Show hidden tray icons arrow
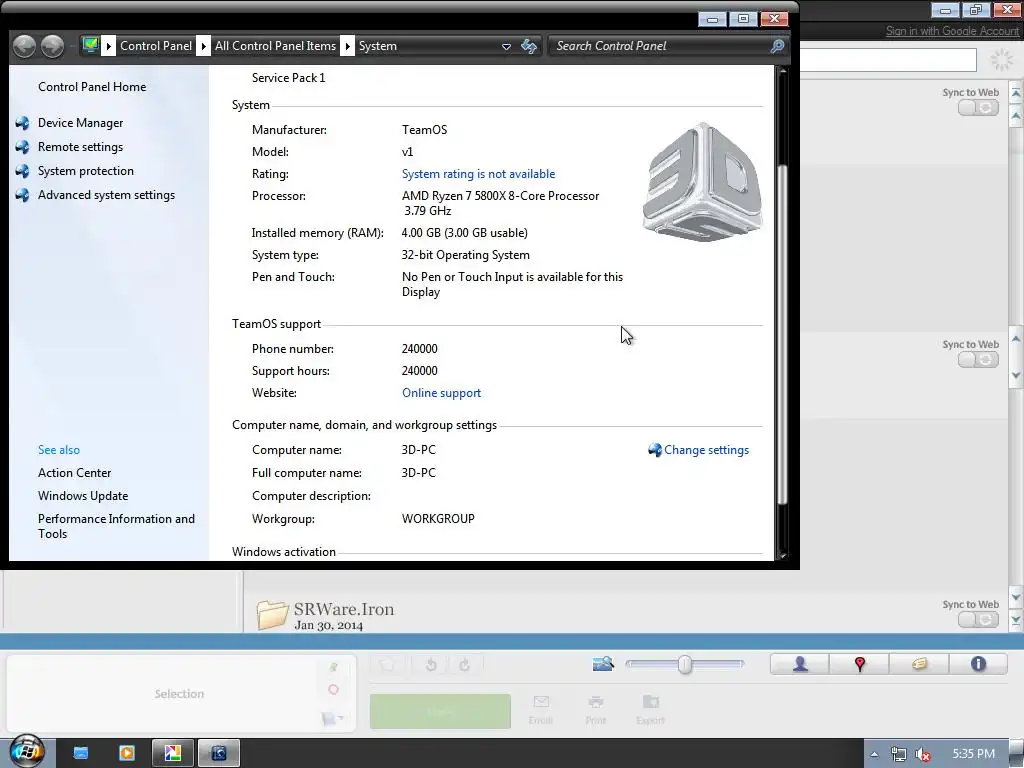The height and width of the screenshot is (768, 1024). (x=874, y=754)
